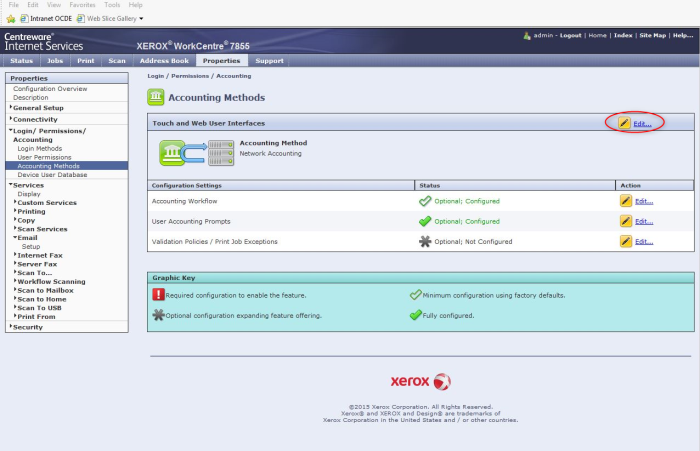This screenshot has height=451, width=700.
Task: Expand the Security section in sidebar
Action: [28, 327]
